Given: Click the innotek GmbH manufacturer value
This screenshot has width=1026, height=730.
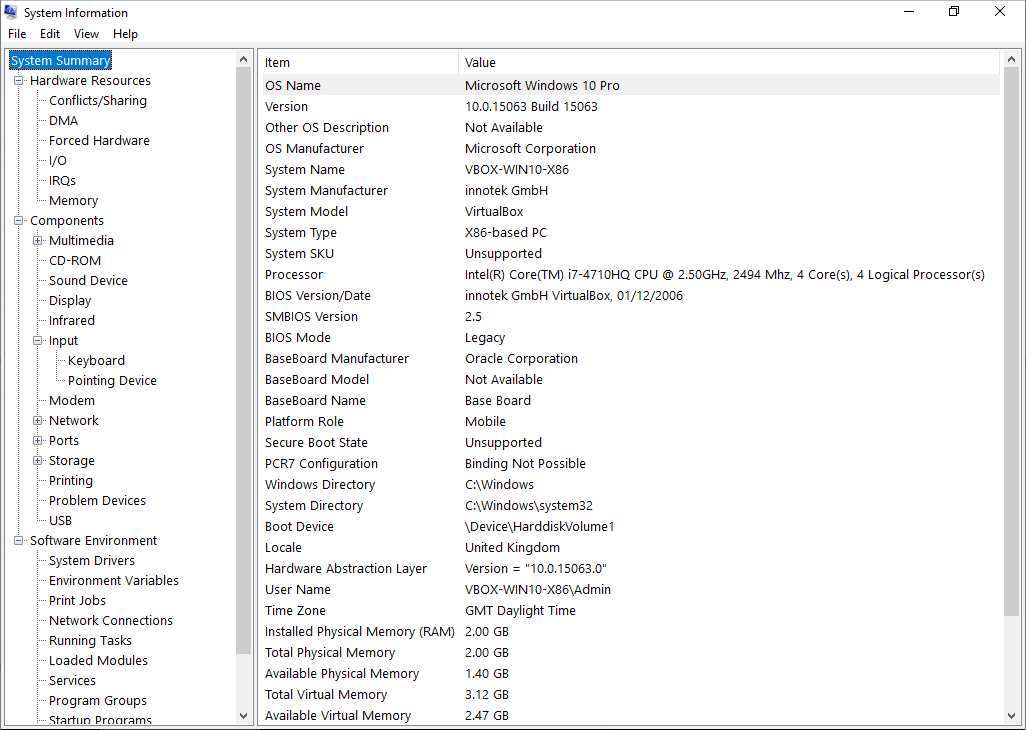Looking at the screenshot, I should pos(506,190).
